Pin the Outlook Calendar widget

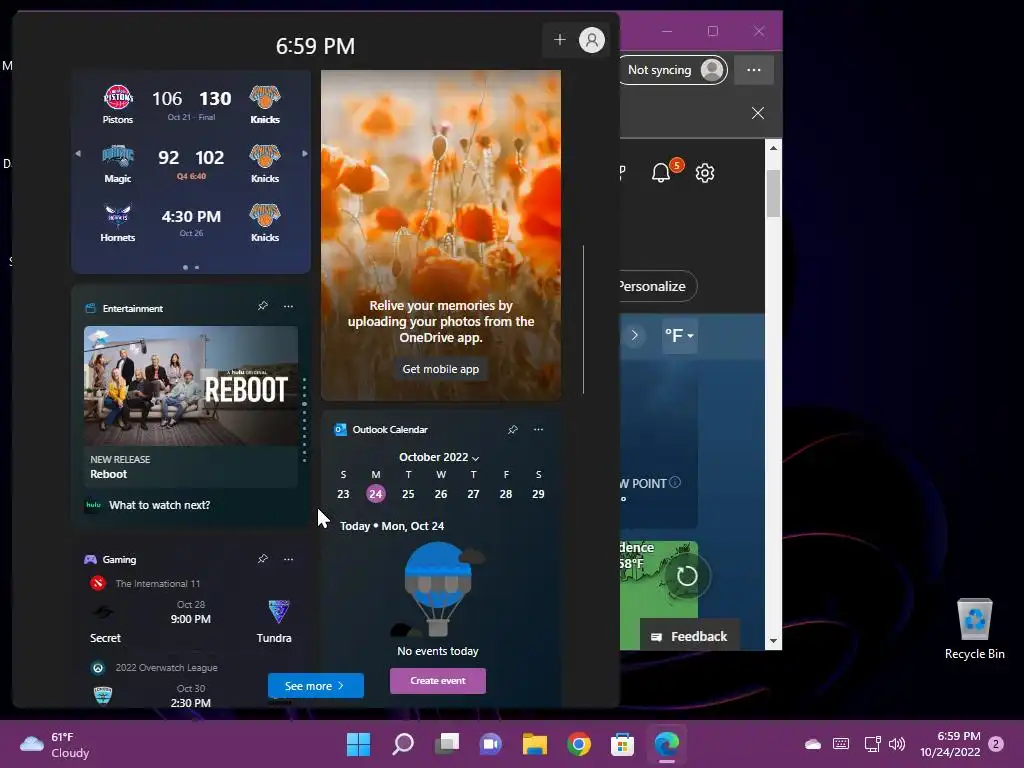[x=513, y=429]
